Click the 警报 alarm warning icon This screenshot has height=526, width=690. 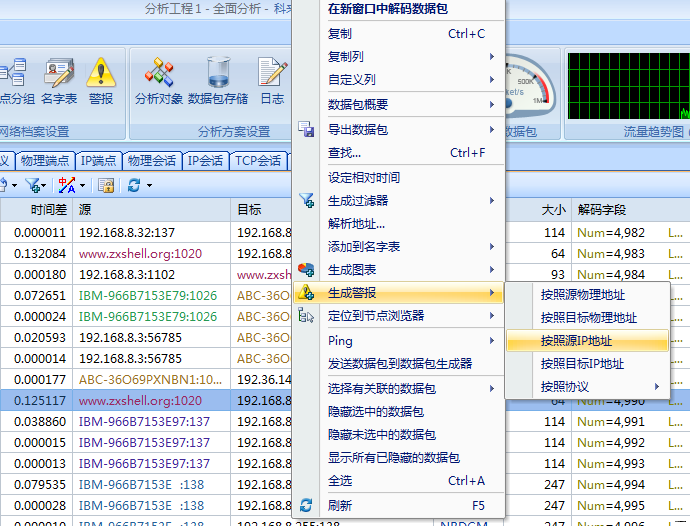point(101,78)
